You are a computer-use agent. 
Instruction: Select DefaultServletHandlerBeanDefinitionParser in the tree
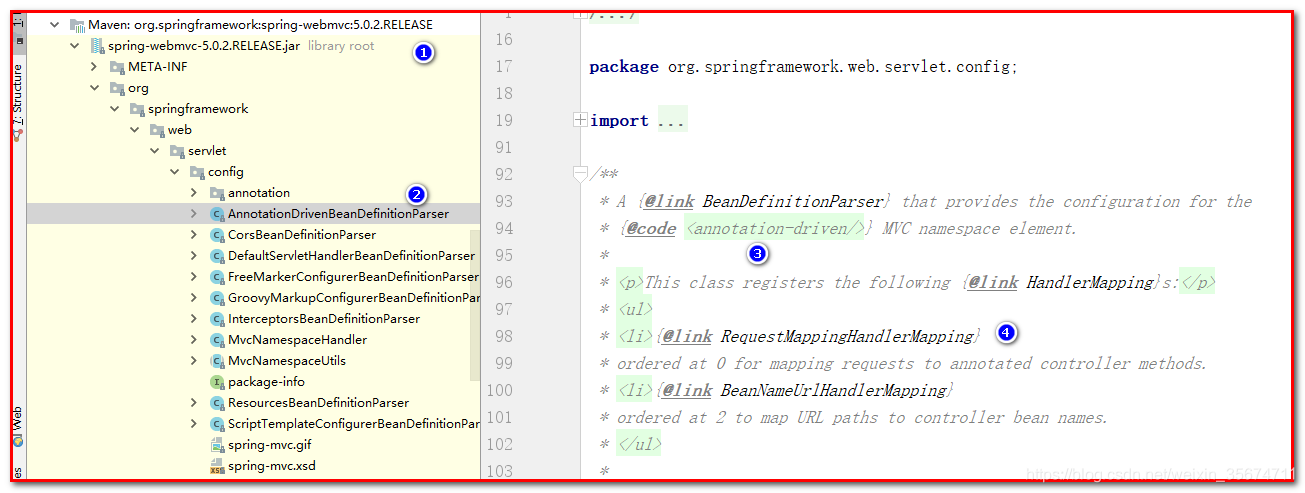[x=351, y=255]
